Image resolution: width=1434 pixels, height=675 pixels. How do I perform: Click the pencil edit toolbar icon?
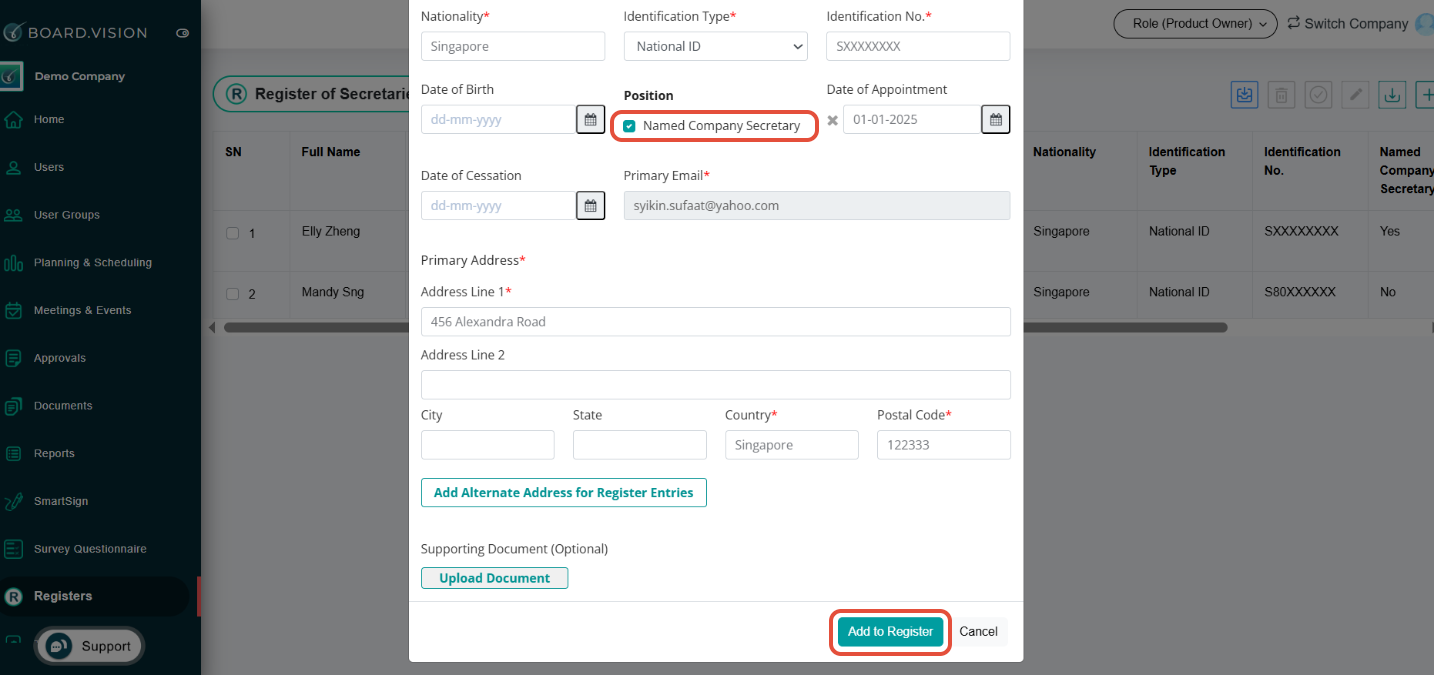pos(1355,95)
